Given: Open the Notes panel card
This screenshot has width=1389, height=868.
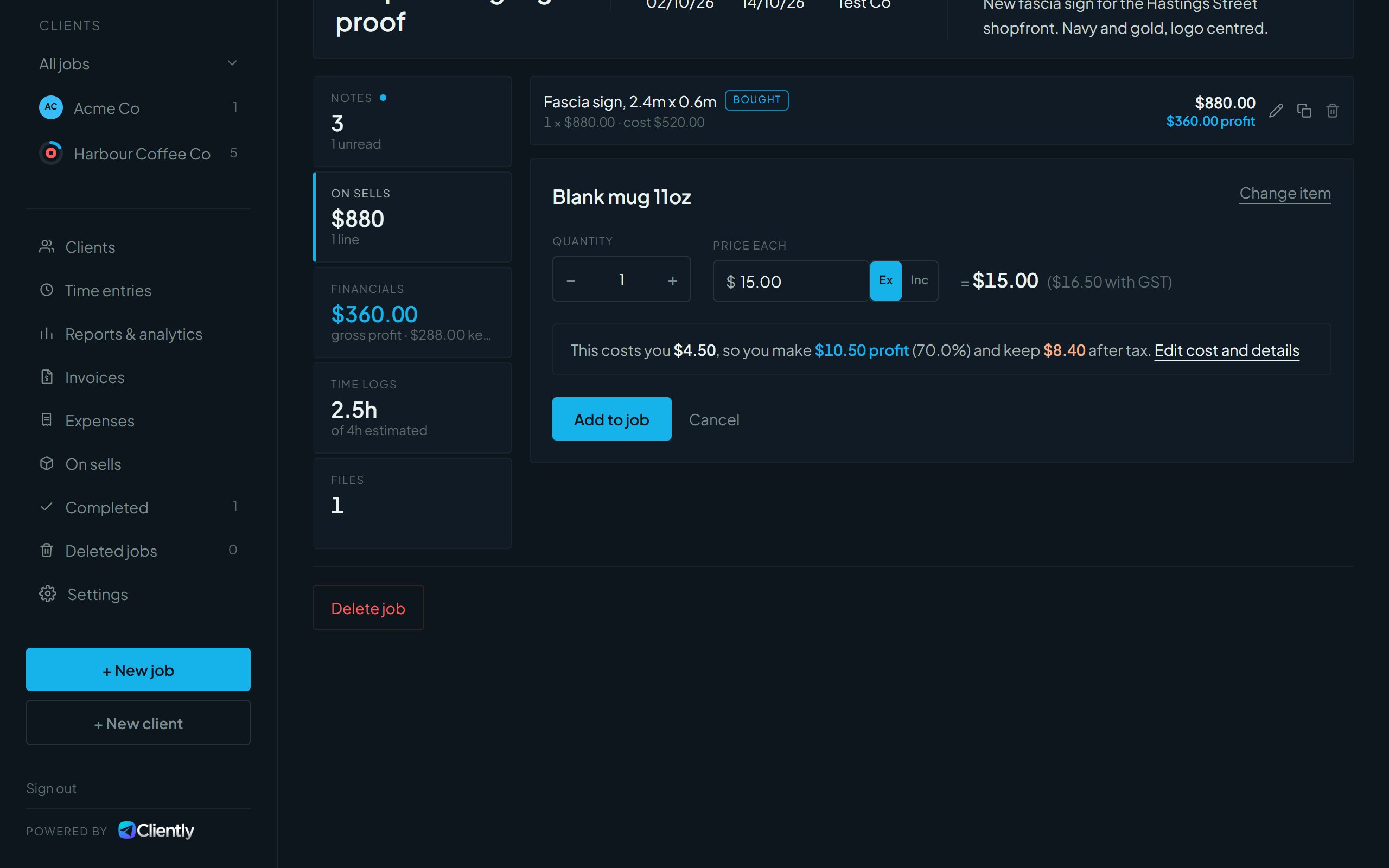Looking at the screenshot, I should [x=412, y=121].
